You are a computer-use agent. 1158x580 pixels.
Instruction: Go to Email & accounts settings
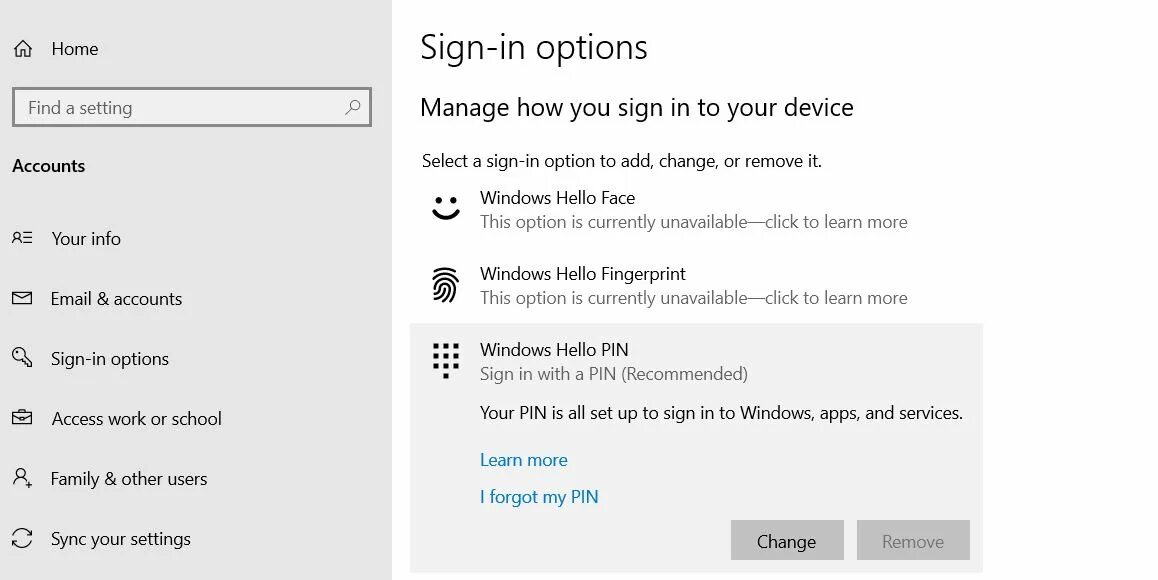click(116, 299)
